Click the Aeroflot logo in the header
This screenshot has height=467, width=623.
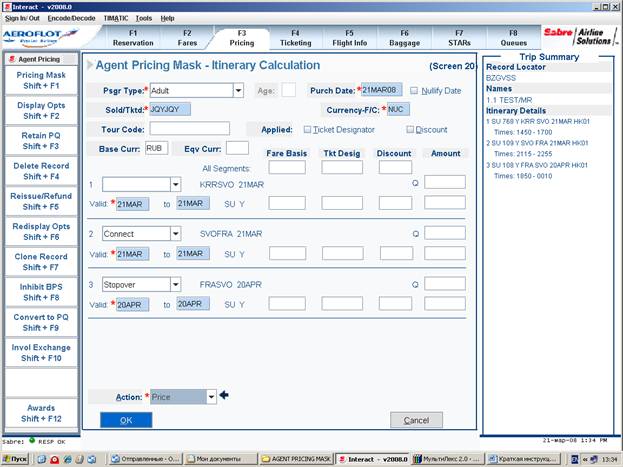coord(40,37)
